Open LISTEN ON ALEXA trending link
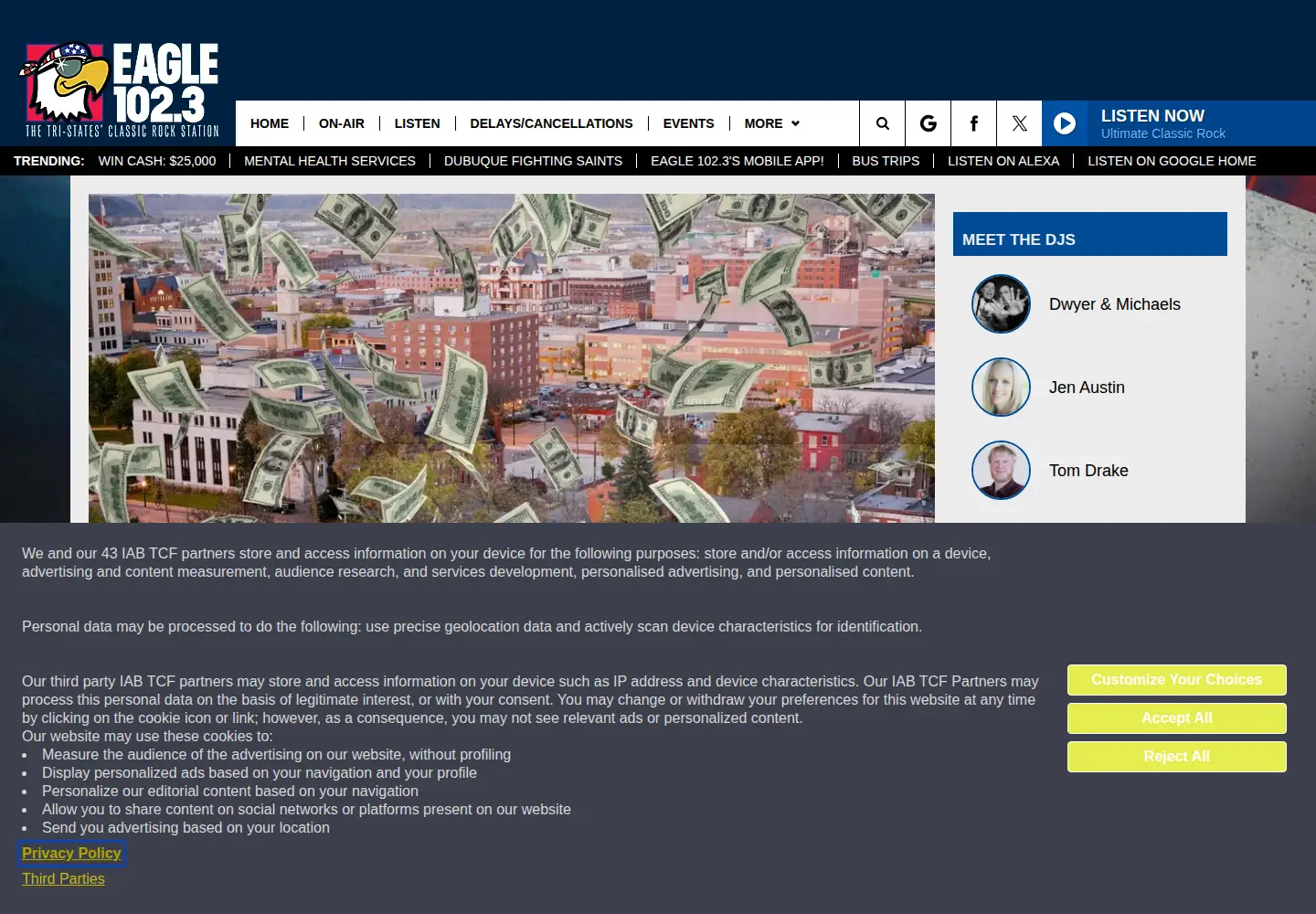The height and width of the screenshot is (914, 1316). [x=1003, y=161]
